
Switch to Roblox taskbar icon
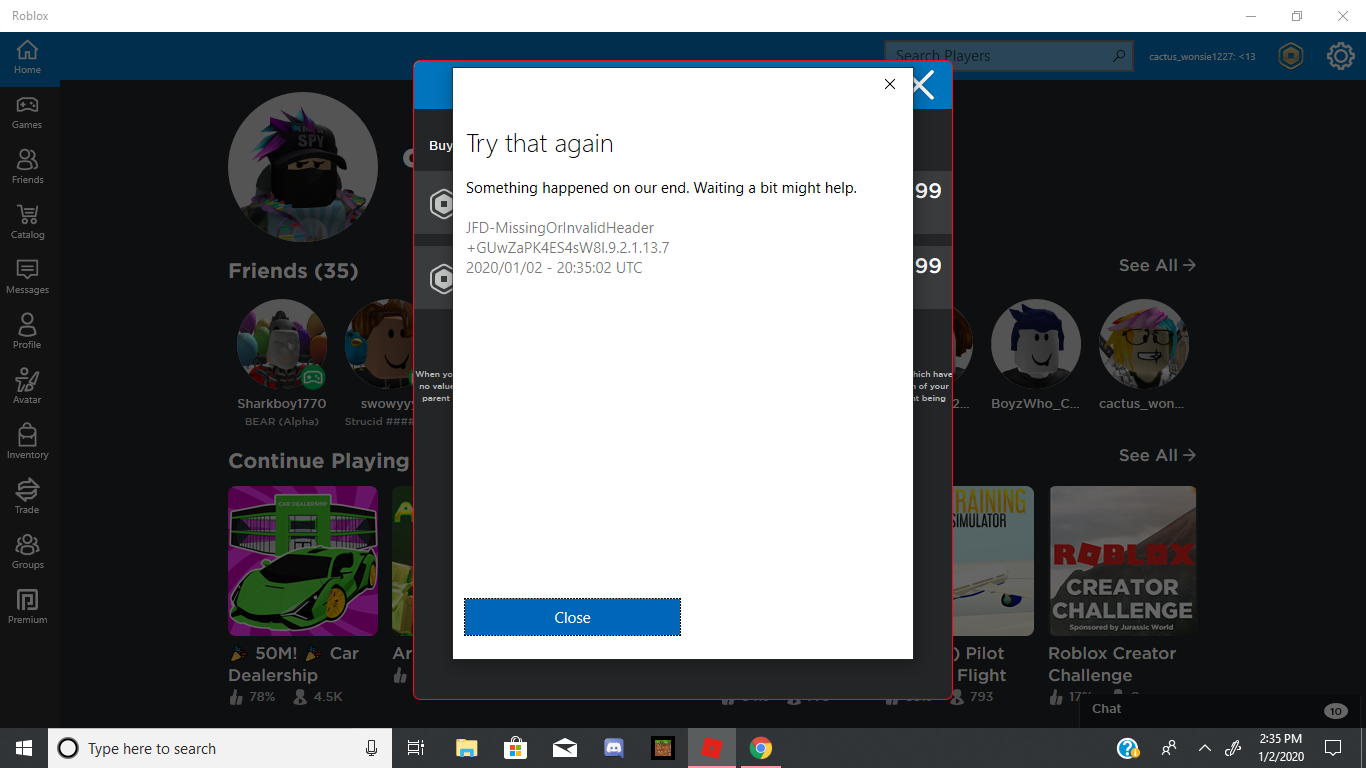coord(711,748)
